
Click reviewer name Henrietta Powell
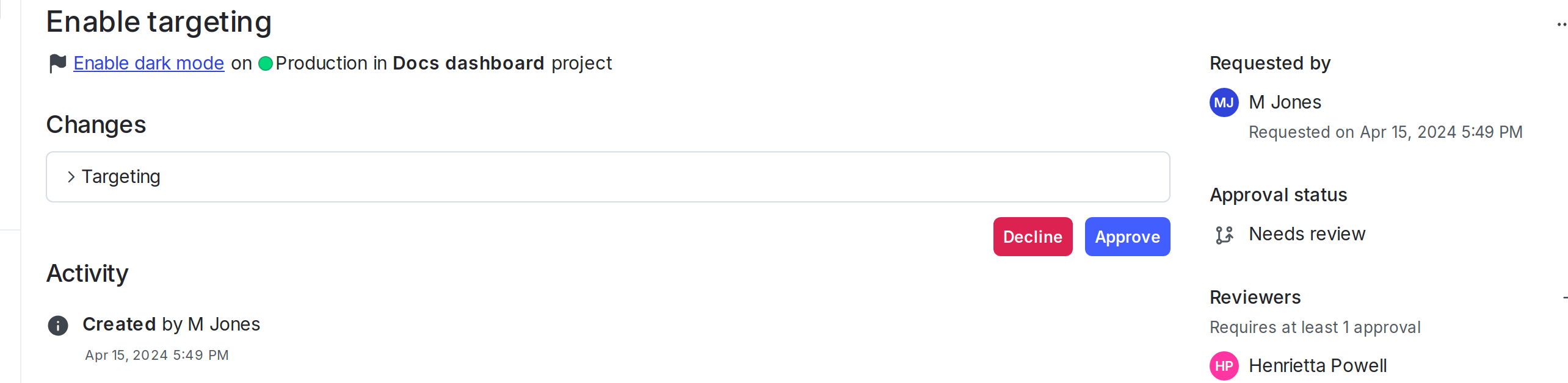point(1318,366)
